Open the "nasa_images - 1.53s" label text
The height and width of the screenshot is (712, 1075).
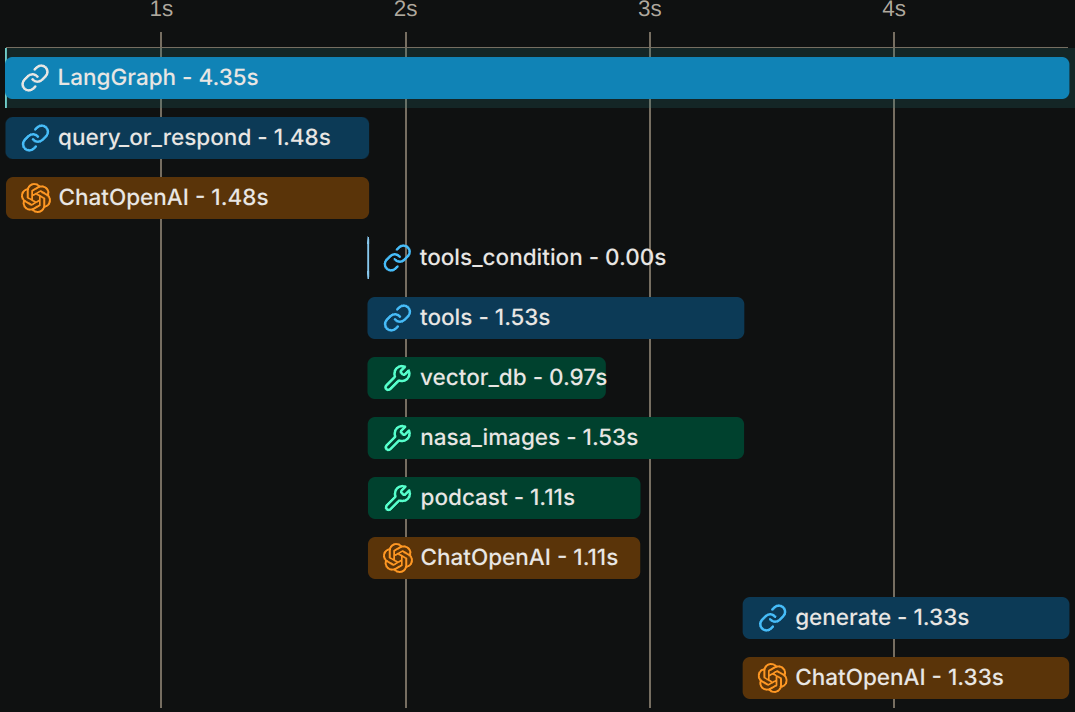coord(529,438)
